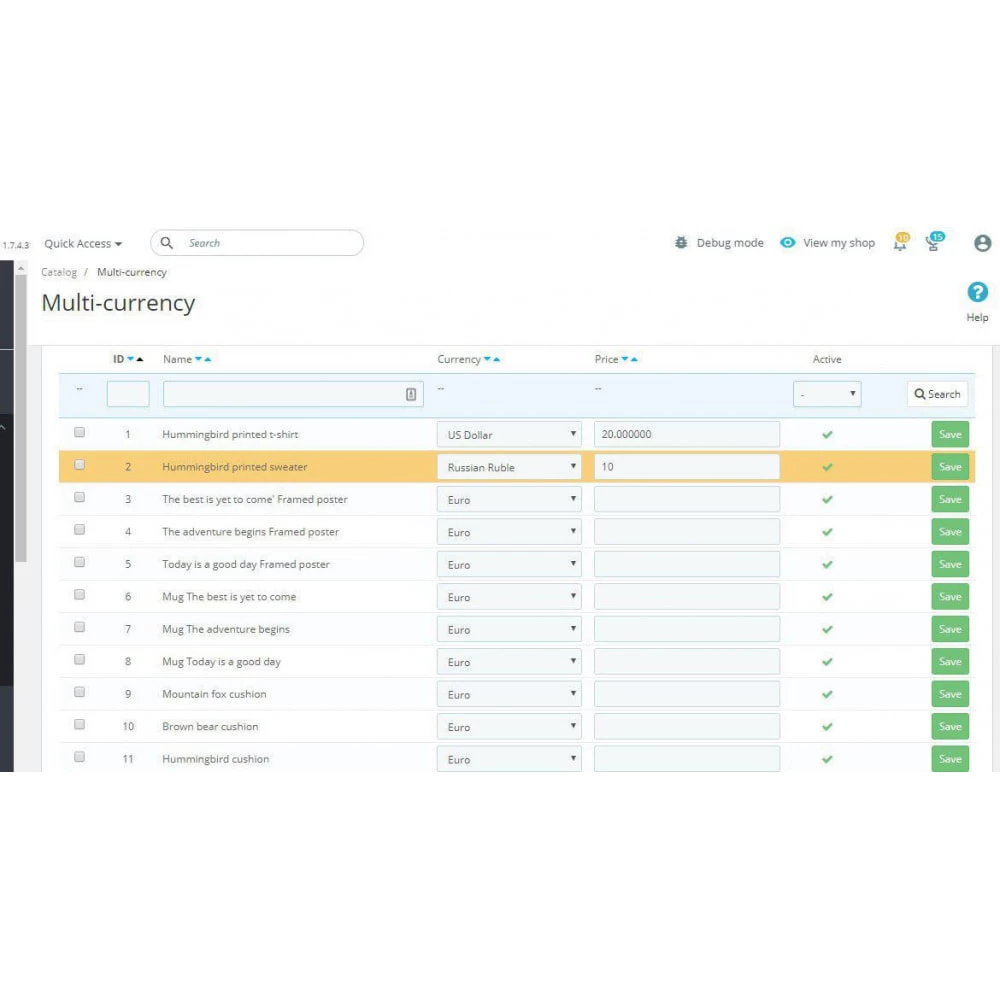Image resolution: width=1000 pixels, height=1000 pixels.
Task: Toggle active checkmark for The adventure begins Framed poster
Action: pyautogui.click(x=827, y=532)
